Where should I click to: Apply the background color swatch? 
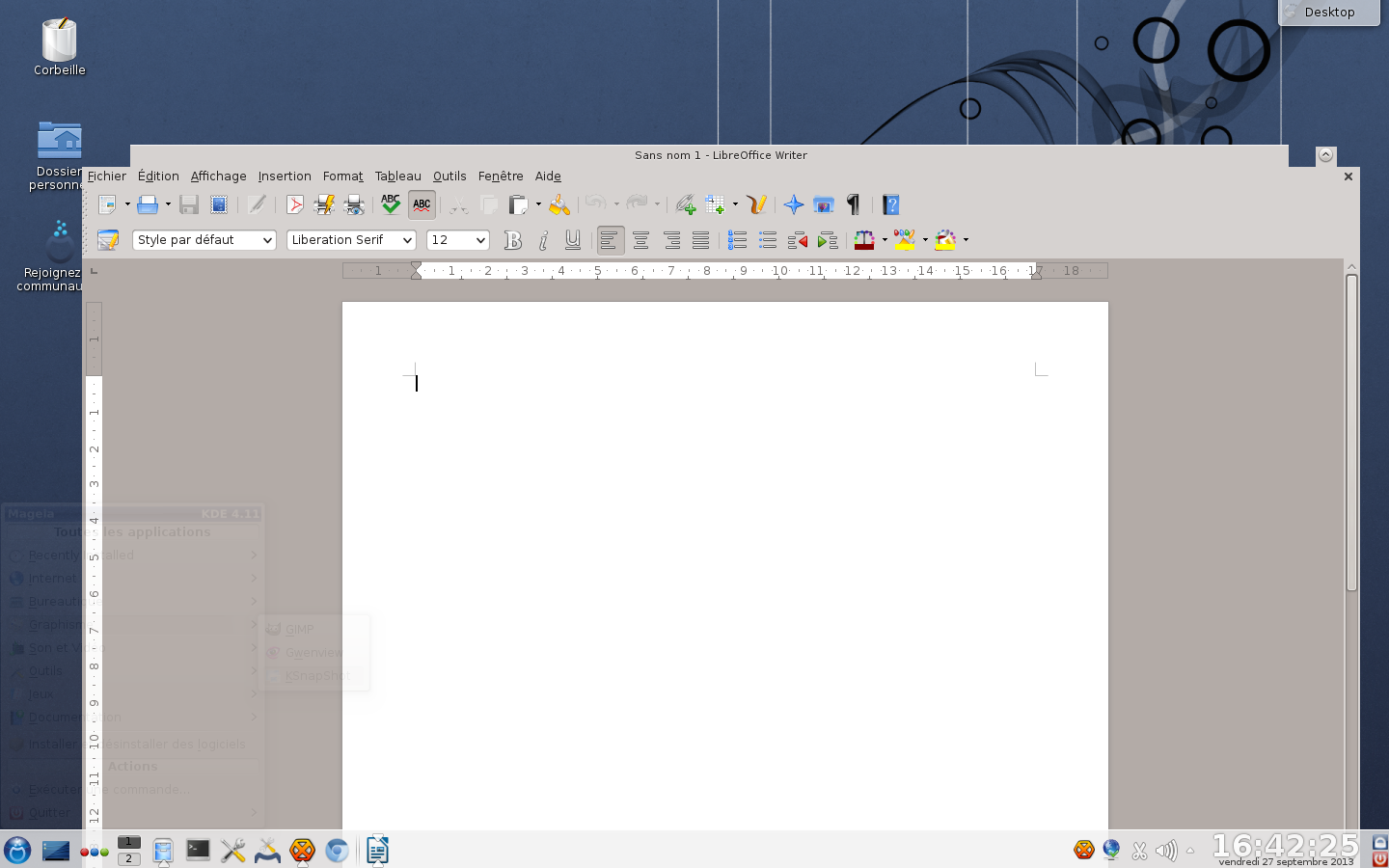945,240
